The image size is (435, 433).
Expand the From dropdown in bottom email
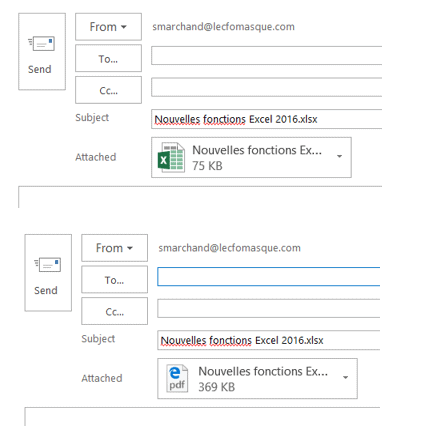(114, 248)
